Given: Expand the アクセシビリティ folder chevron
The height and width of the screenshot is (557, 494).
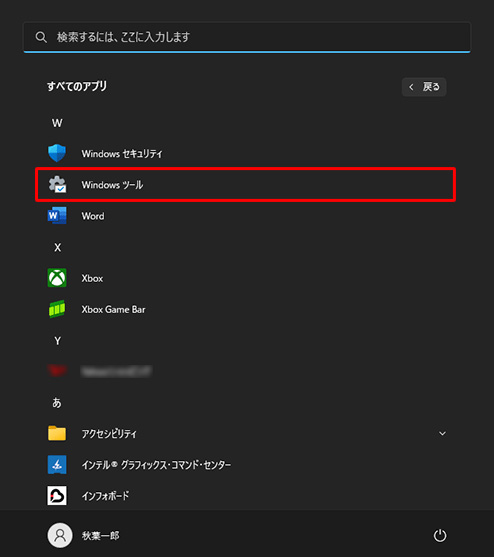Looking at the screenshot, I should coord(442,433).
